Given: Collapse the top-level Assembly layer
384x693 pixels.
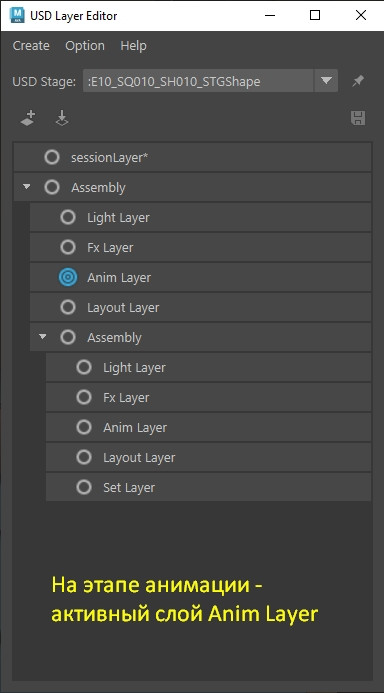Looking at the screenshot, I should click(x=27, y=187).
